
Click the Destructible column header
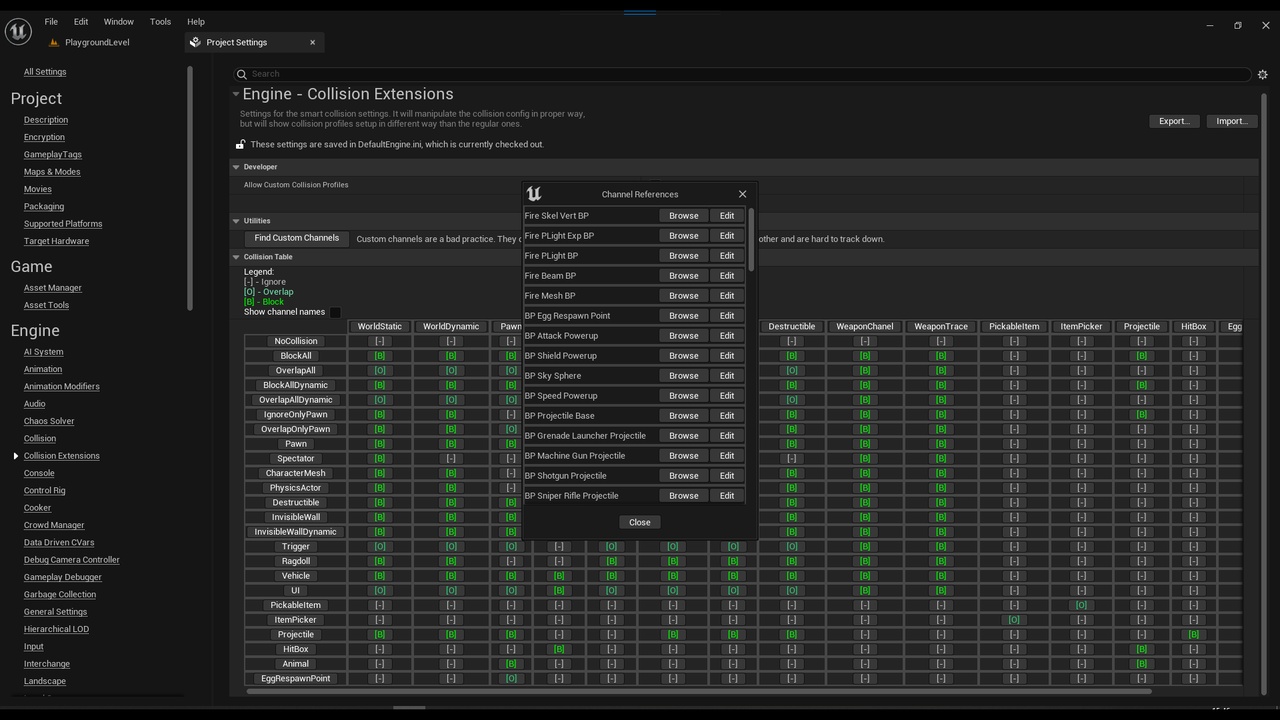(x=792, y=327)
